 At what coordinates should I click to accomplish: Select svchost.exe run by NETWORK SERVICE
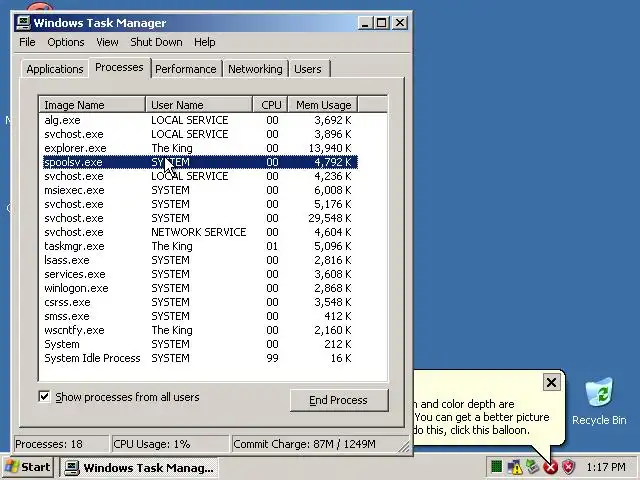click(x=200, y=232)
